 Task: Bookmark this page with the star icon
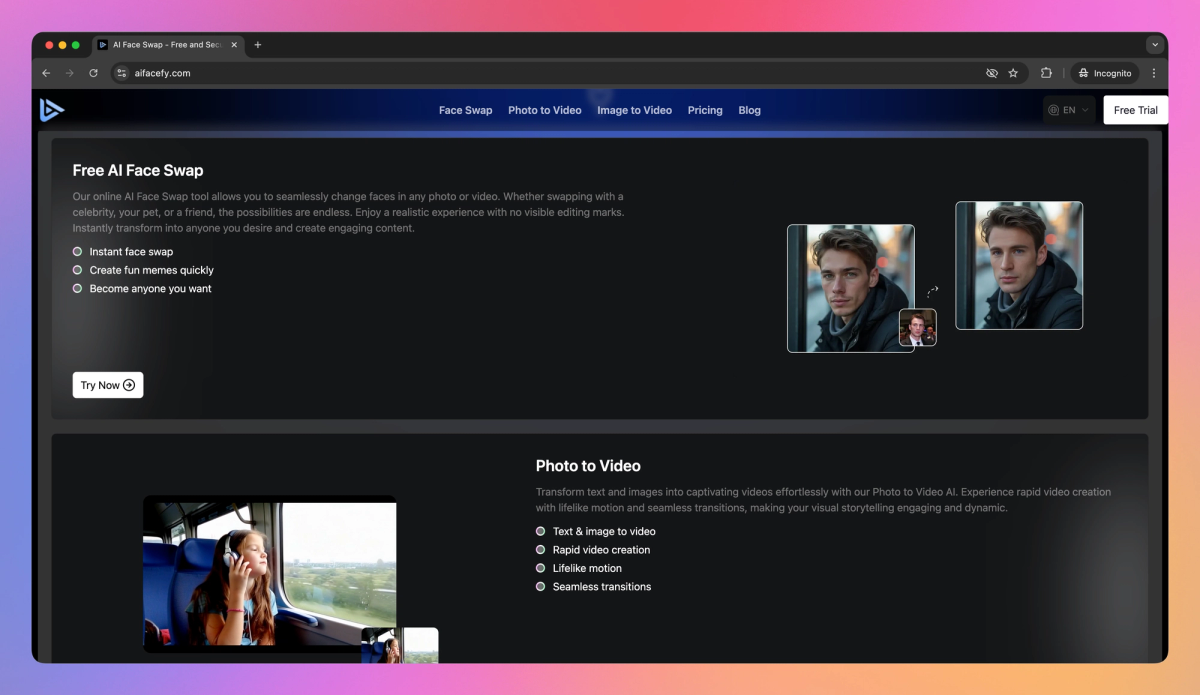[1013, 73]
